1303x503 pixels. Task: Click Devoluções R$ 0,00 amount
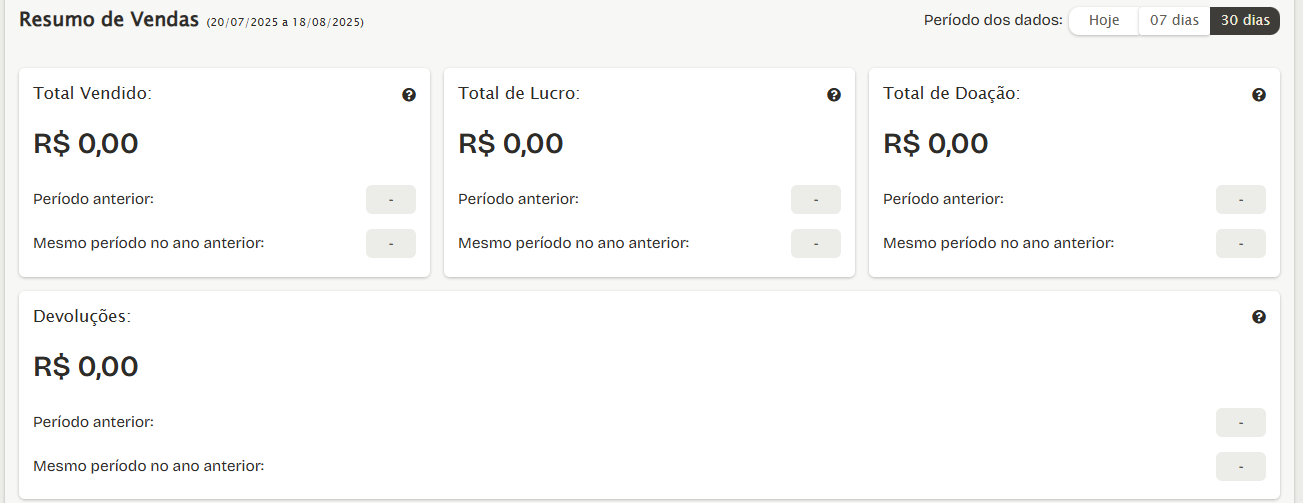pyautogui.click(x=86, y=366)
